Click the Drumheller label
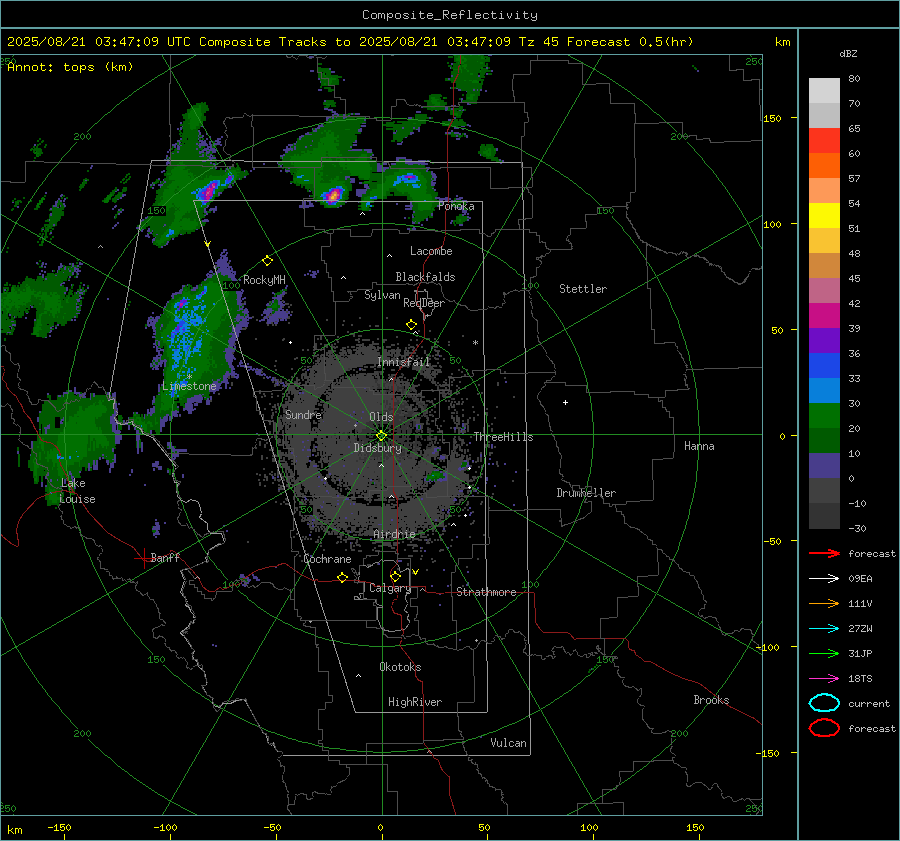 coord(586,493)
